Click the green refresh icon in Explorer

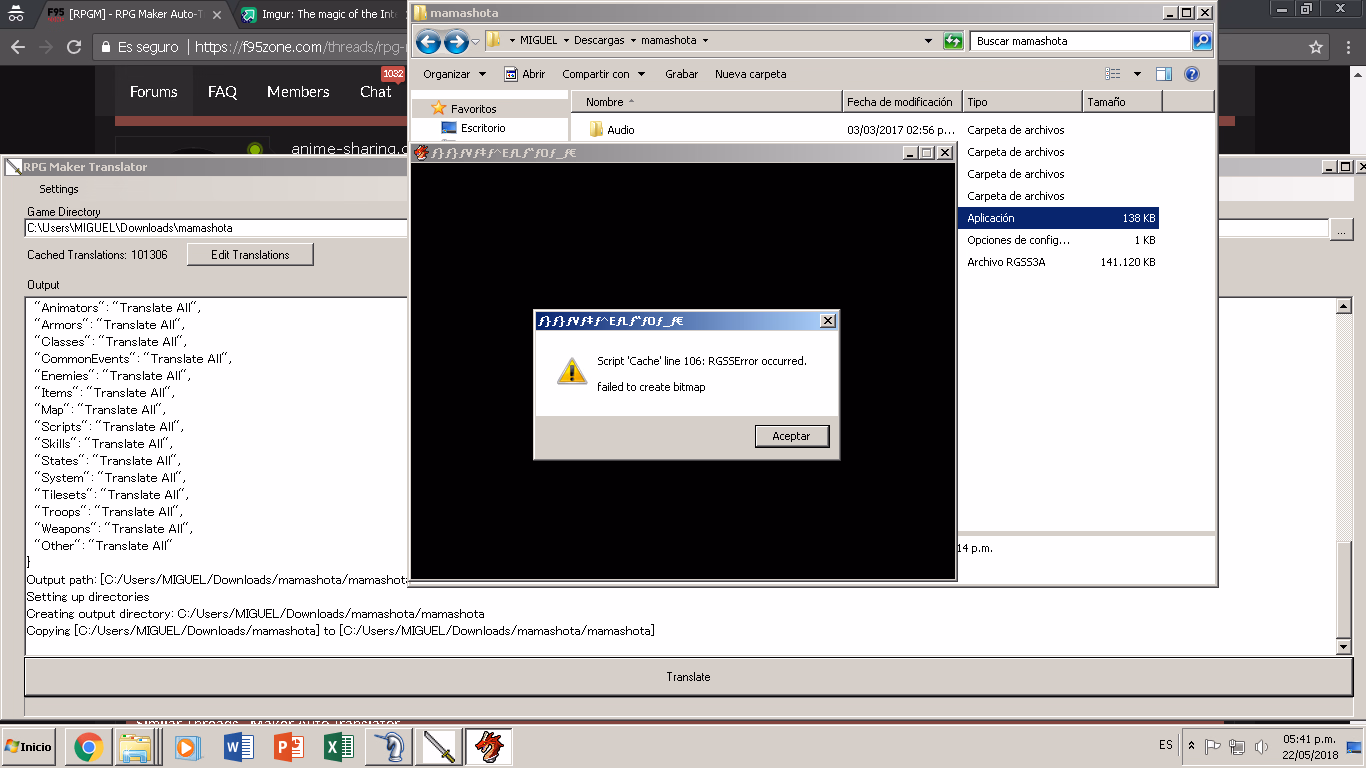(954, 41)
